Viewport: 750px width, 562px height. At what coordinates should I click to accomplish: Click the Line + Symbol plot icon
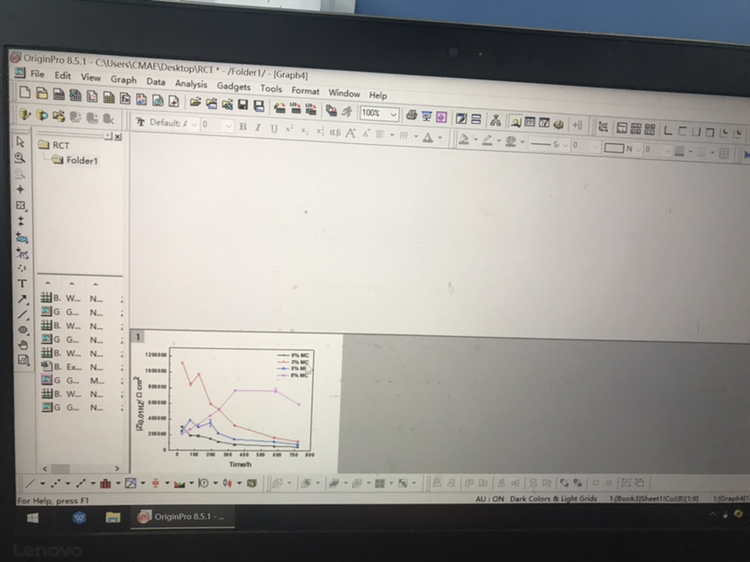[81, 484]
